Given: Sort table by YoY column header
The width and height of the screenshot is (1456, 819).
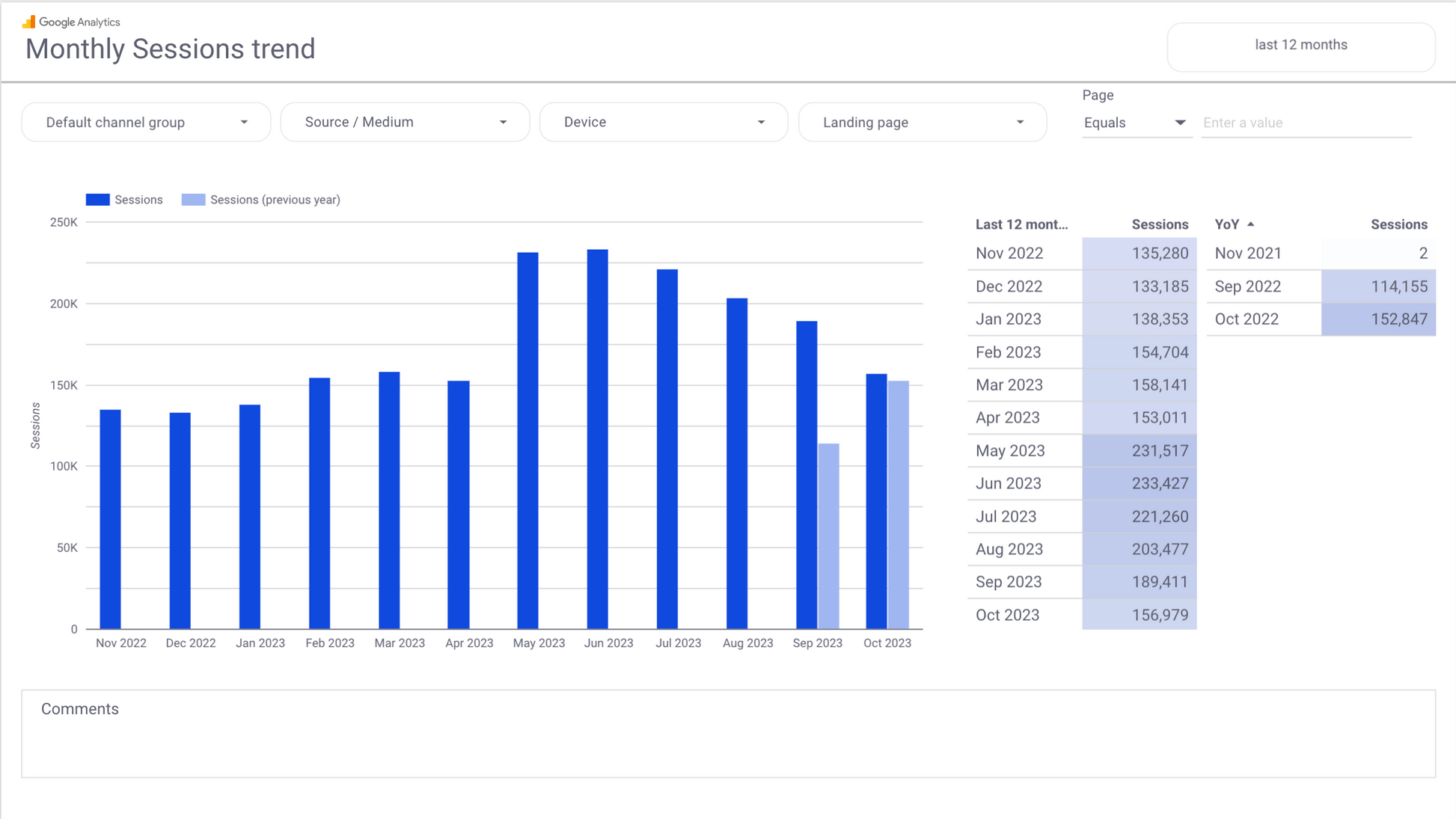Looking at the screenshot, I should [x=1226, y=224].
